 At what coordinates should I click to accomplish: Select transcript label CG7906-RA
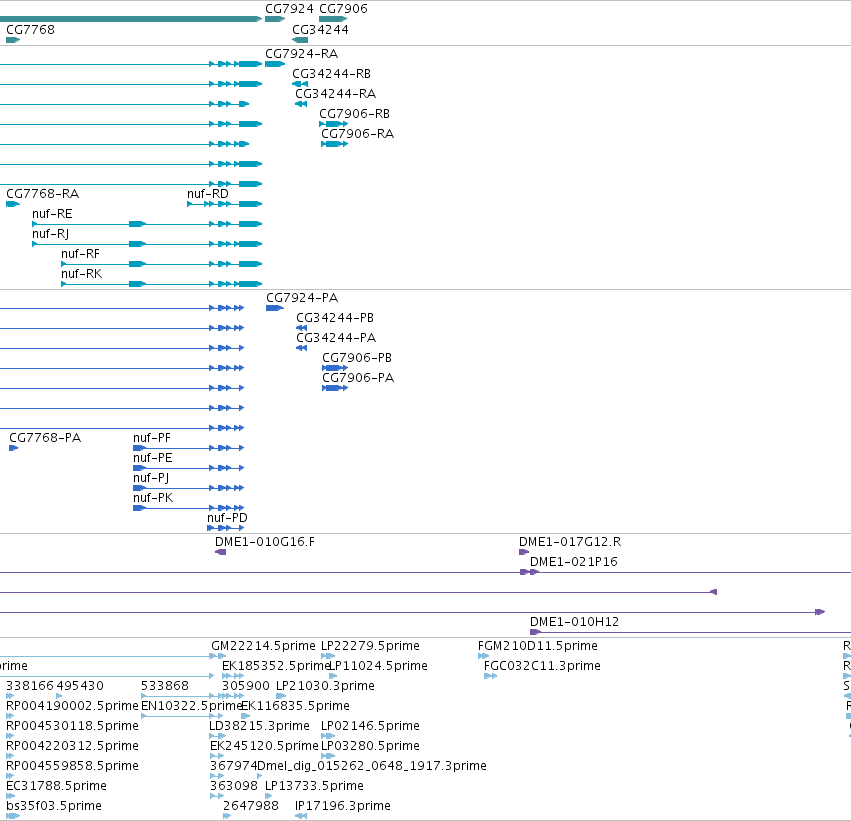[x=357, y=134]
